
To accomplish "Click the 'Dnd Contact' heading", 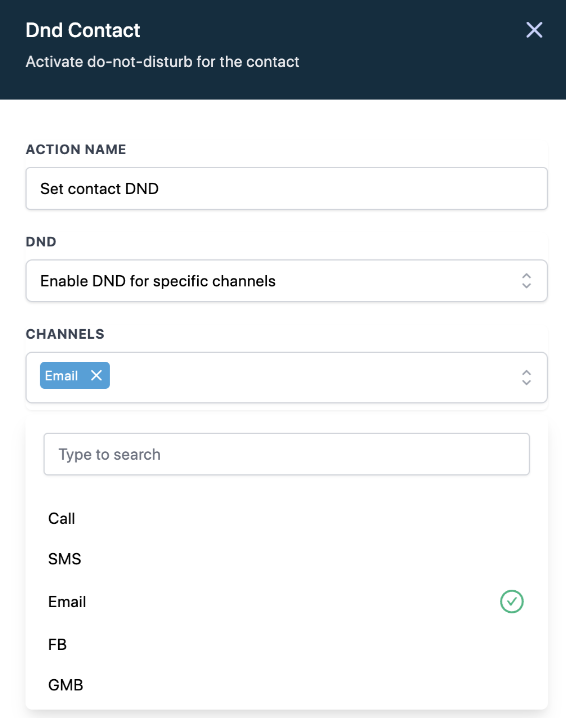I will 83,30.
